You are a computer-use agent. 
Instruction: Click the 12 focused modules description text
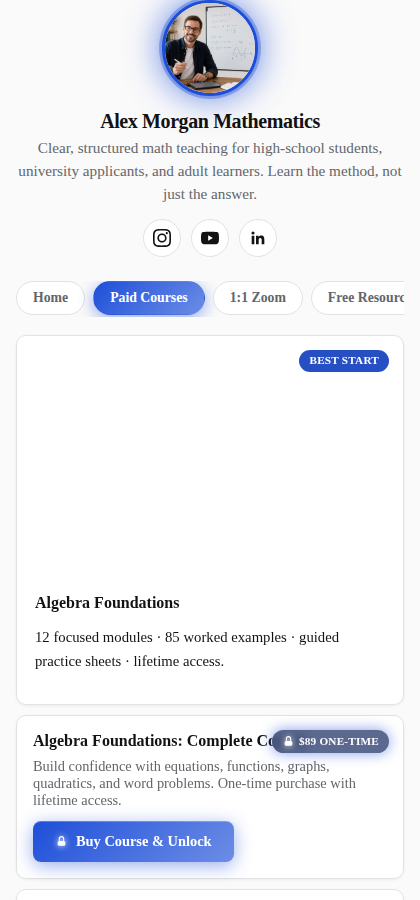(187, 649)
